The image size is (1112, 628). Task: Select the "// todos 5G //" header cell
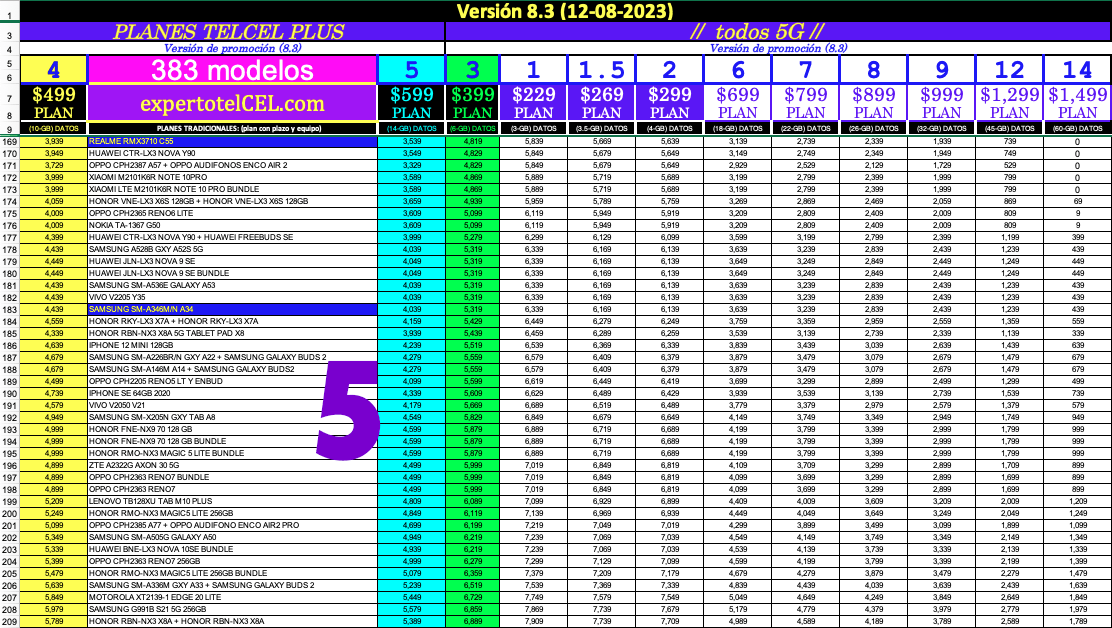778,32
